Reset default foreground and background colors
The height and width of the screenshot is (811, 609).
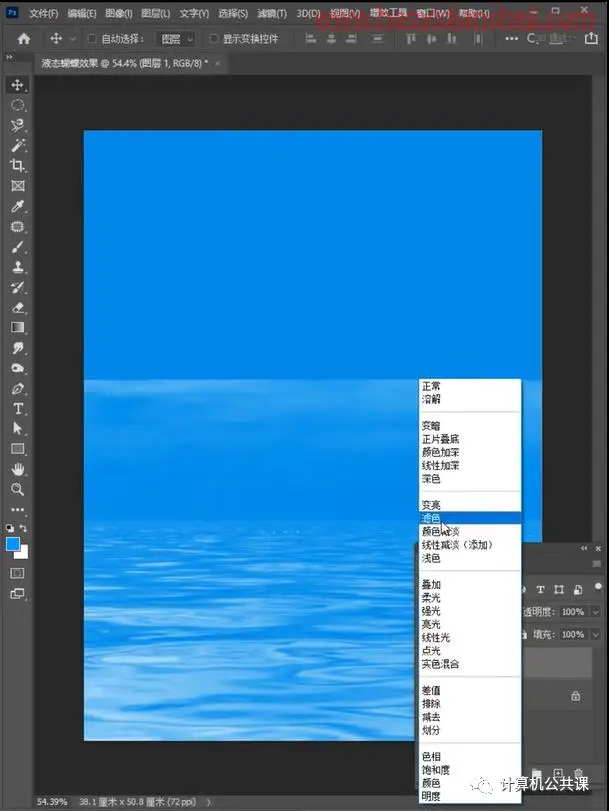(x=10, y=528)
